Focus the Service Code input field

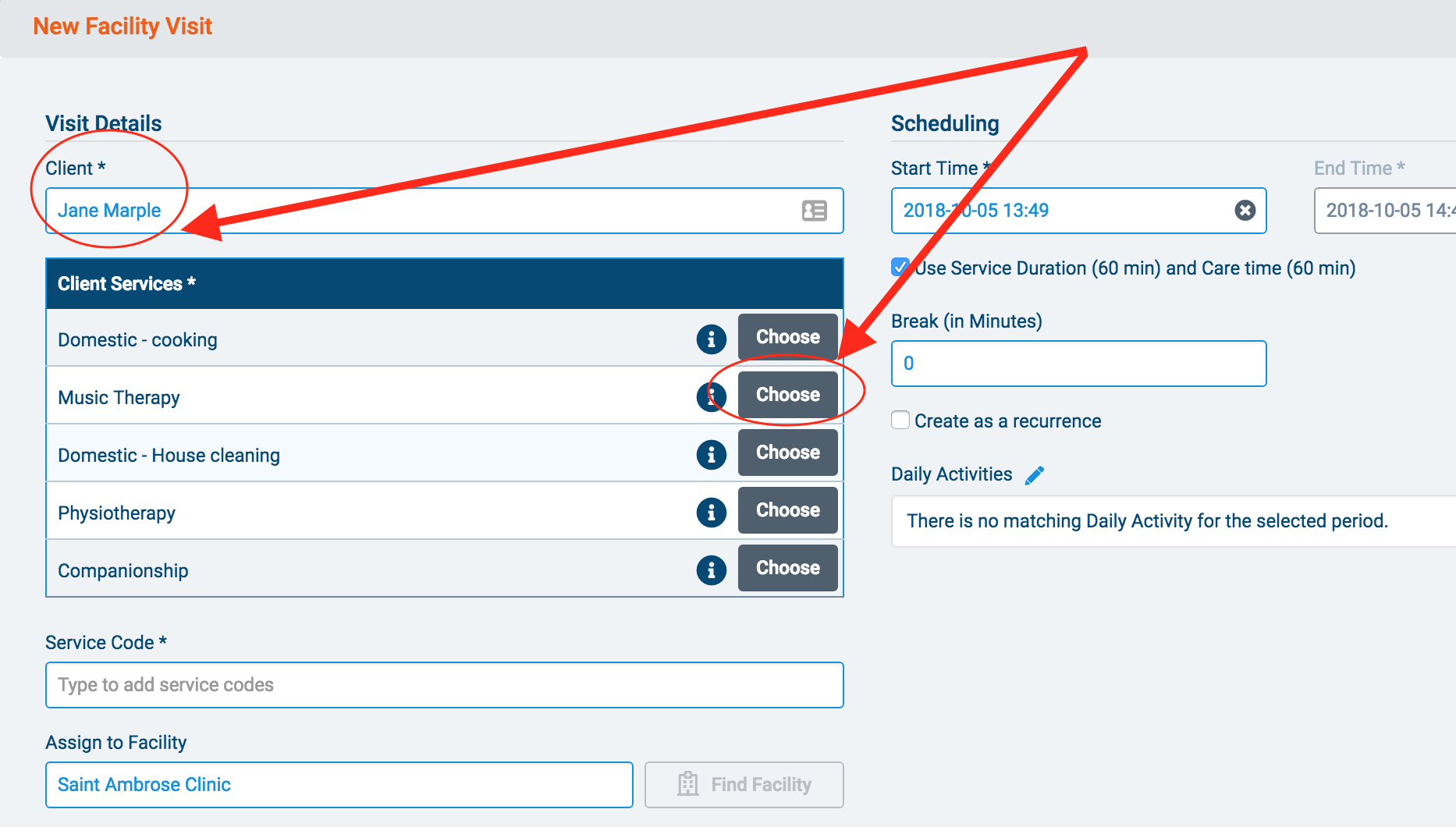(x=444, y=685)
